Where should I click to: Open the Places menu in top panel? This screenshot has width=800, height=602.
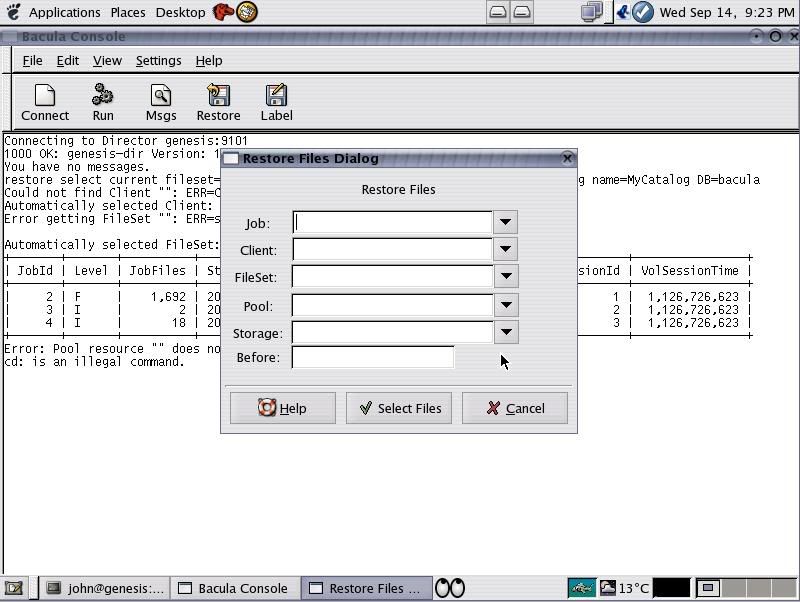click(128, 12)
